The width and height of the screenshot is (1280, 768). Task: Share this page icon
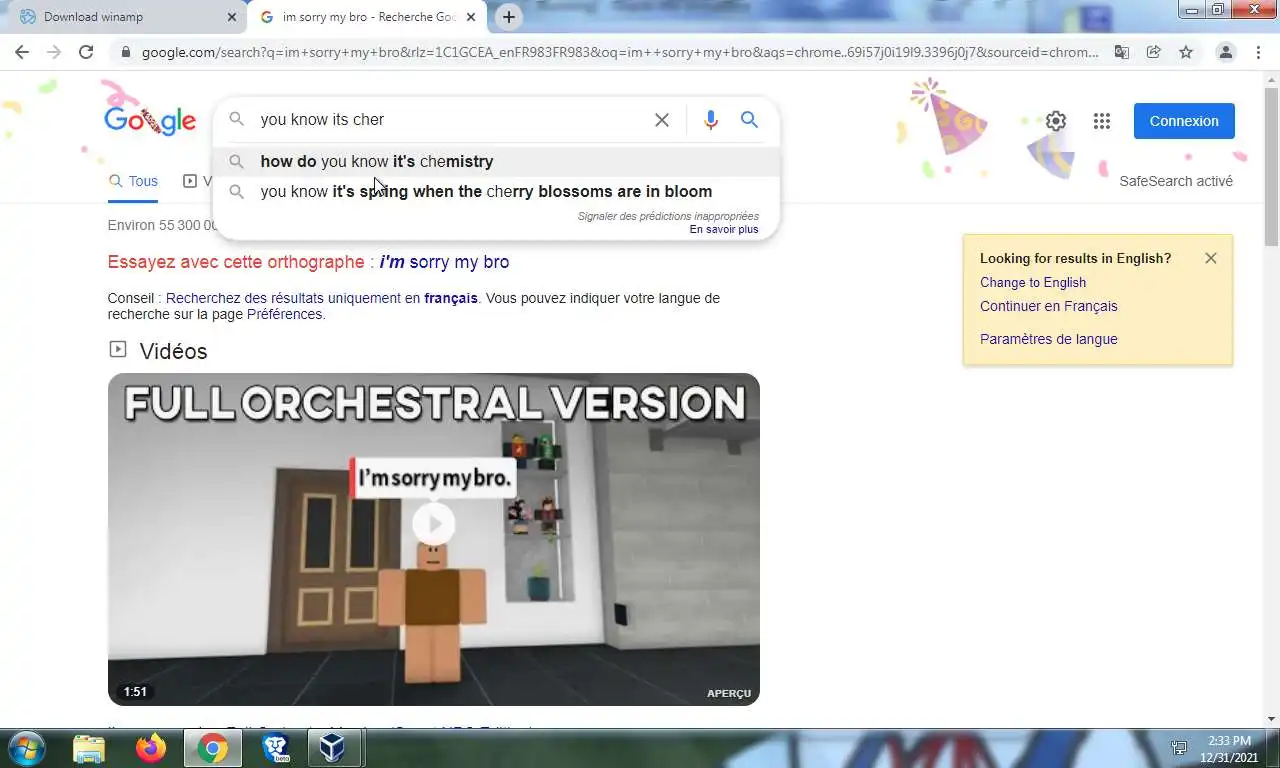(x=1153, y=52)
